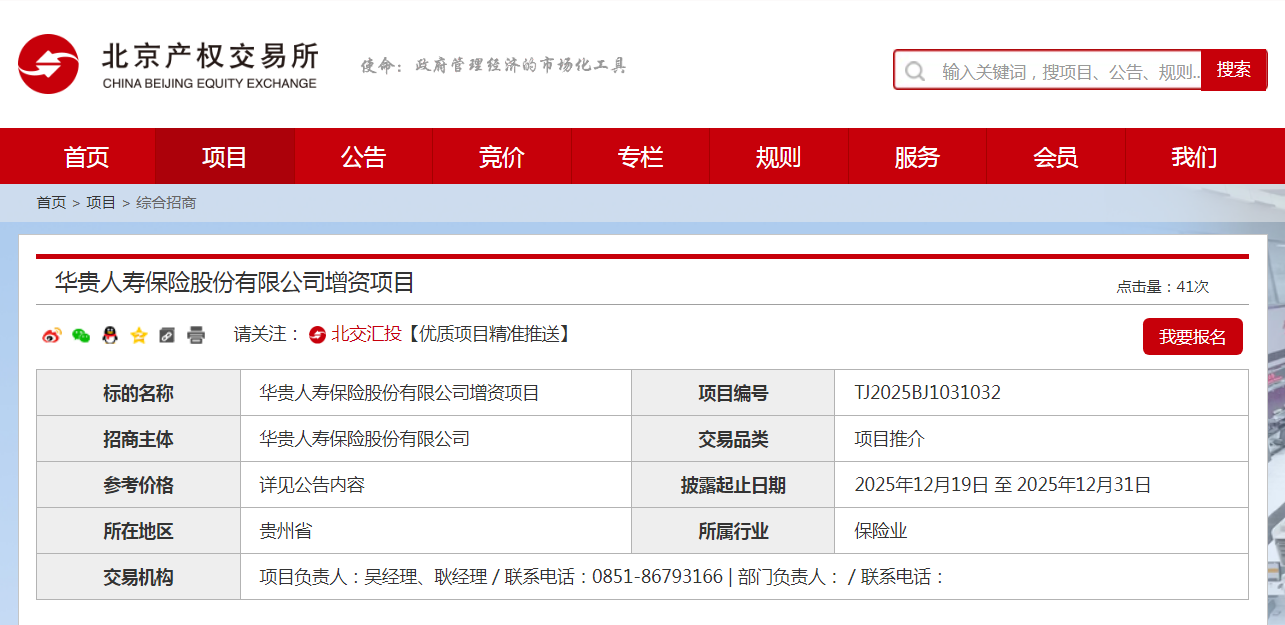
Task: Click the project title 华贵人寿保险股份有限公司增资项目 heading
Action: click(x=234, y=283)
